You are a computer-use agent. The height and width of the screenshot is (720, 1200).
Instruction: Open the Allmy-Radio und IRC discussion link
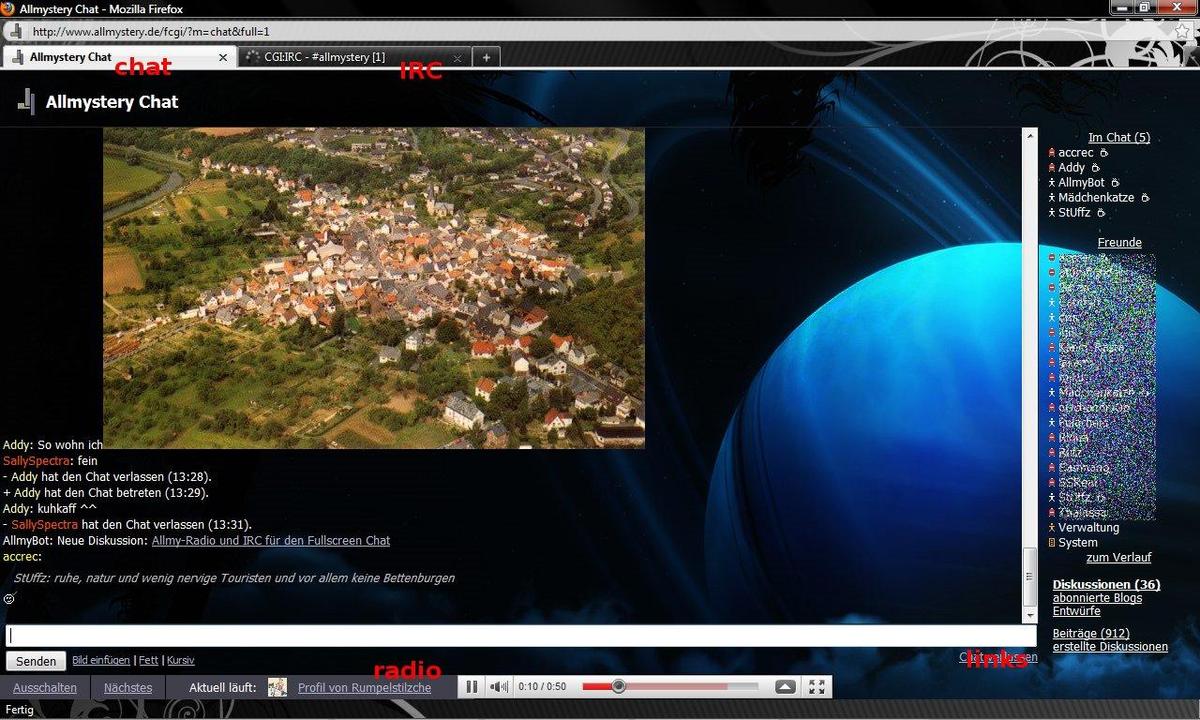tap(271, 541)
